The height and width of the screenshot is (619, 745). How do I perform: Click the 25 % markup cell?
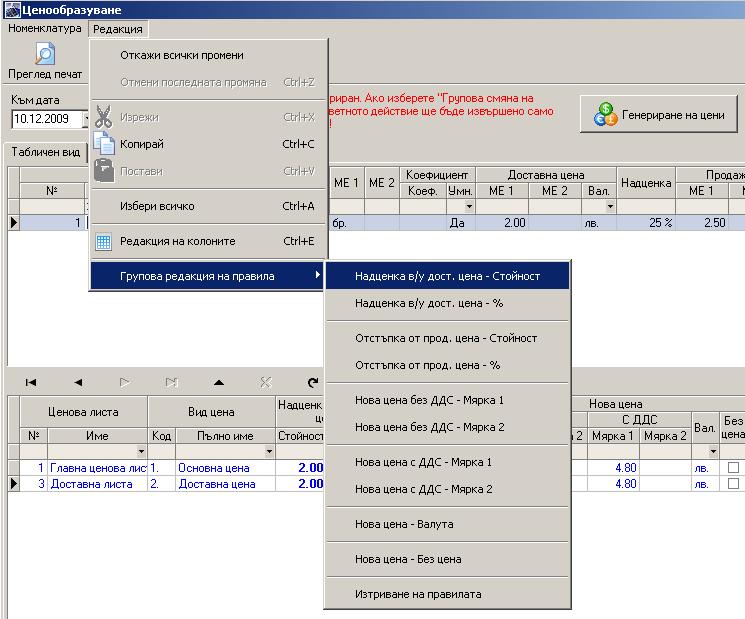point(646,223)
